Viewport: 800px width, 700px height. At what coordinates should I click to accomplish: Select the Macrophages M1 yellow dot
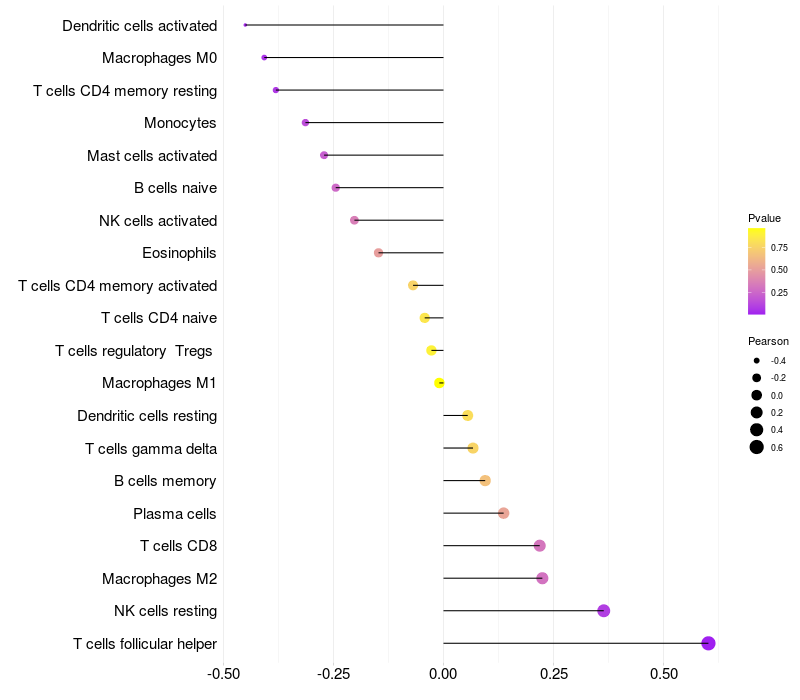tap(439, 383)
